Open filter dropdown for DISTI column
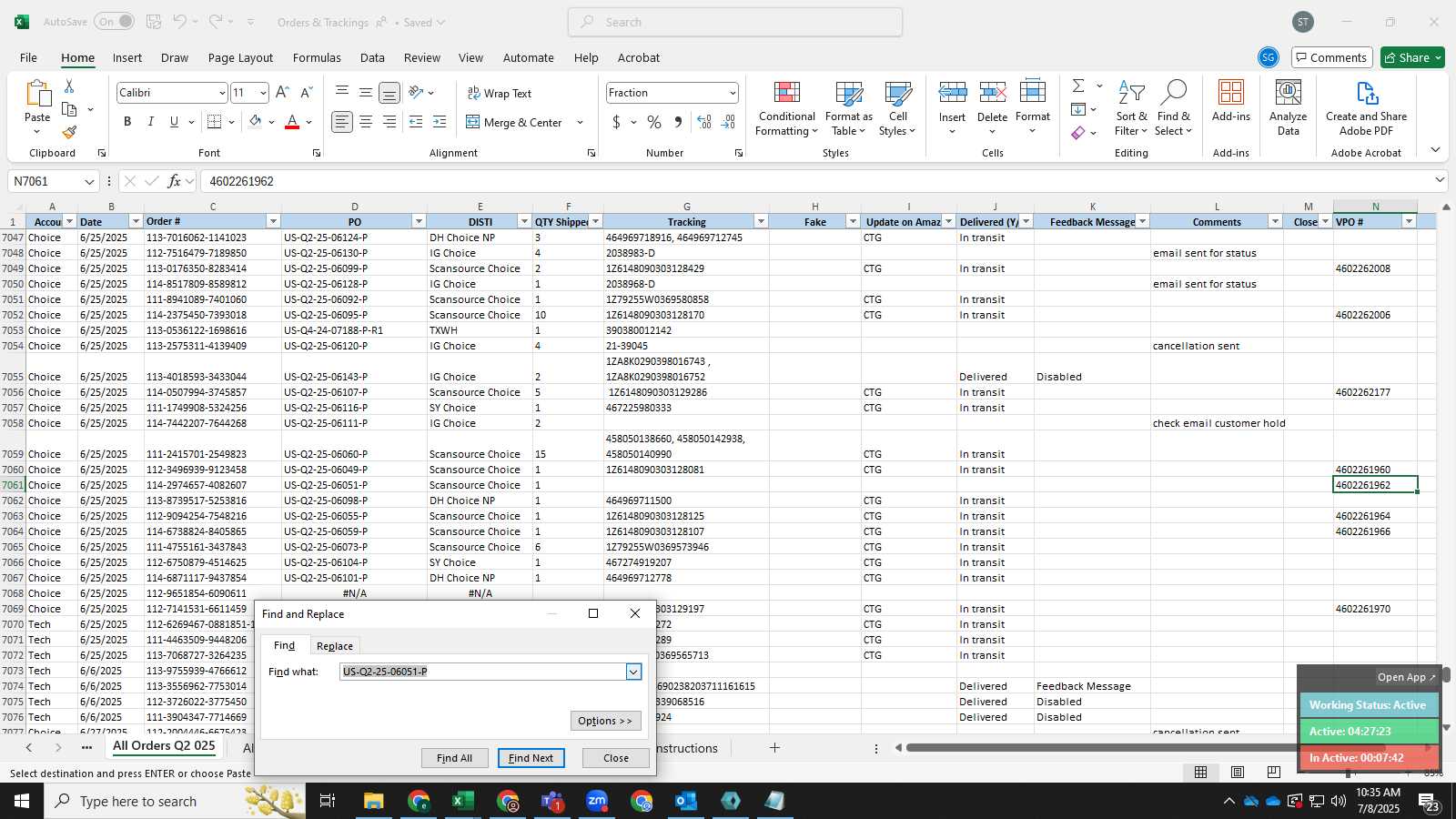 pos(524,221)
